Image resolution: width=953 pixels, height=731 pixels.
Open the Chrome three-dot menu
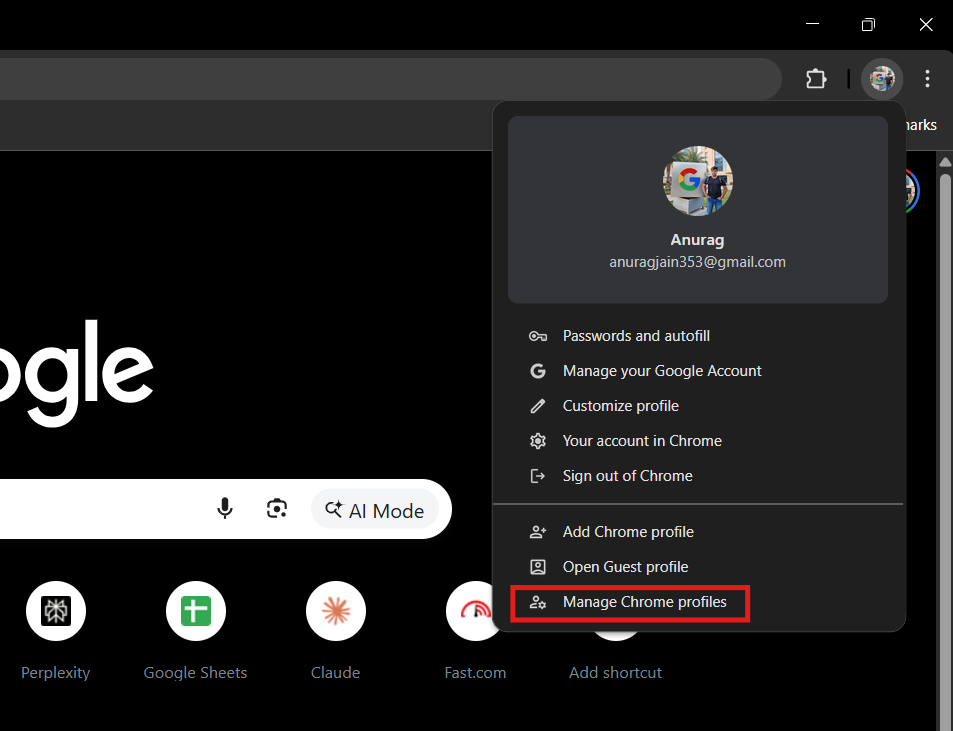tap(927, 78)
